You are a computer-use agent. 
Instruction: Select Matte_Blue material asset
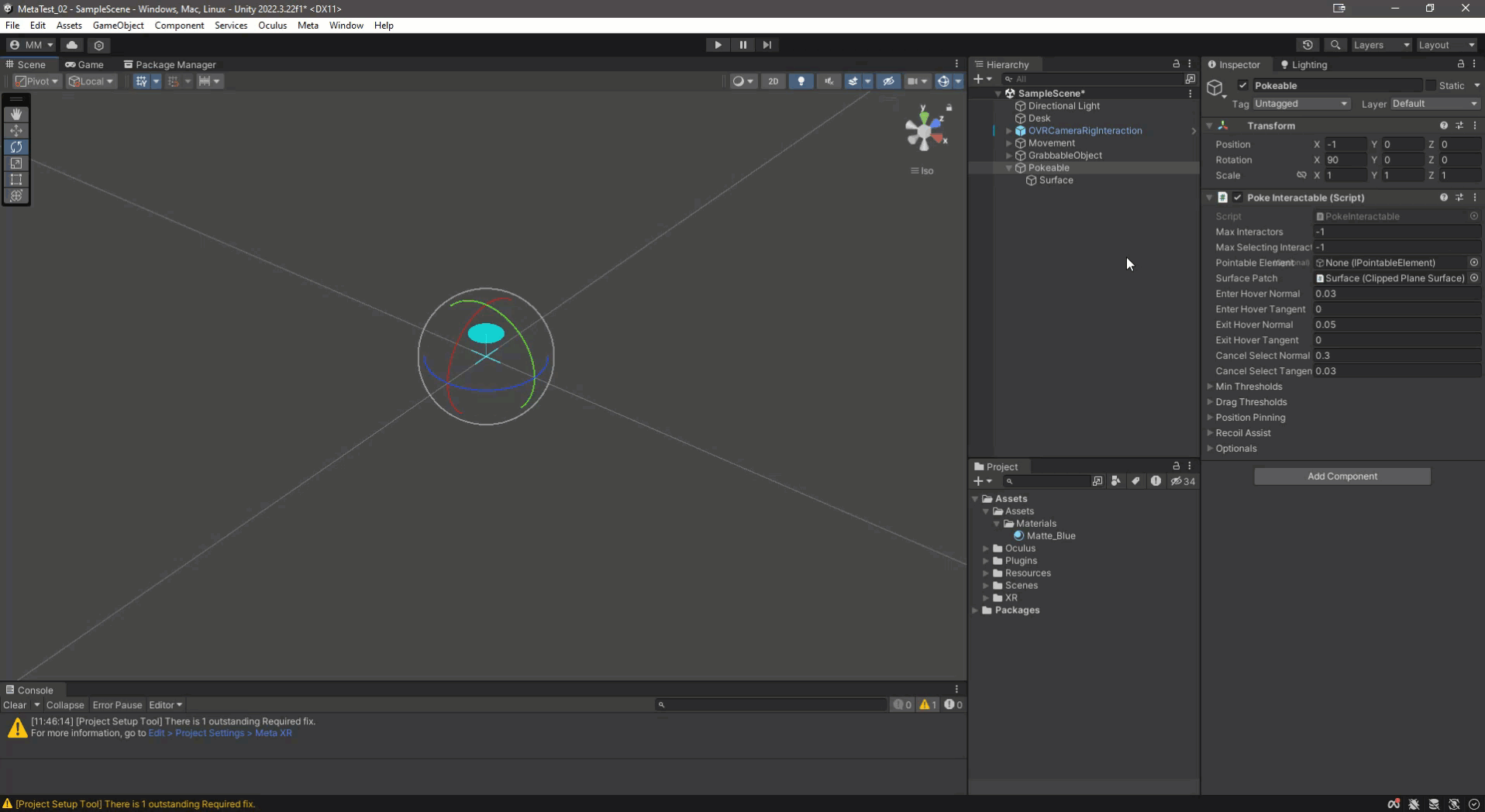tap(1050, 536)
